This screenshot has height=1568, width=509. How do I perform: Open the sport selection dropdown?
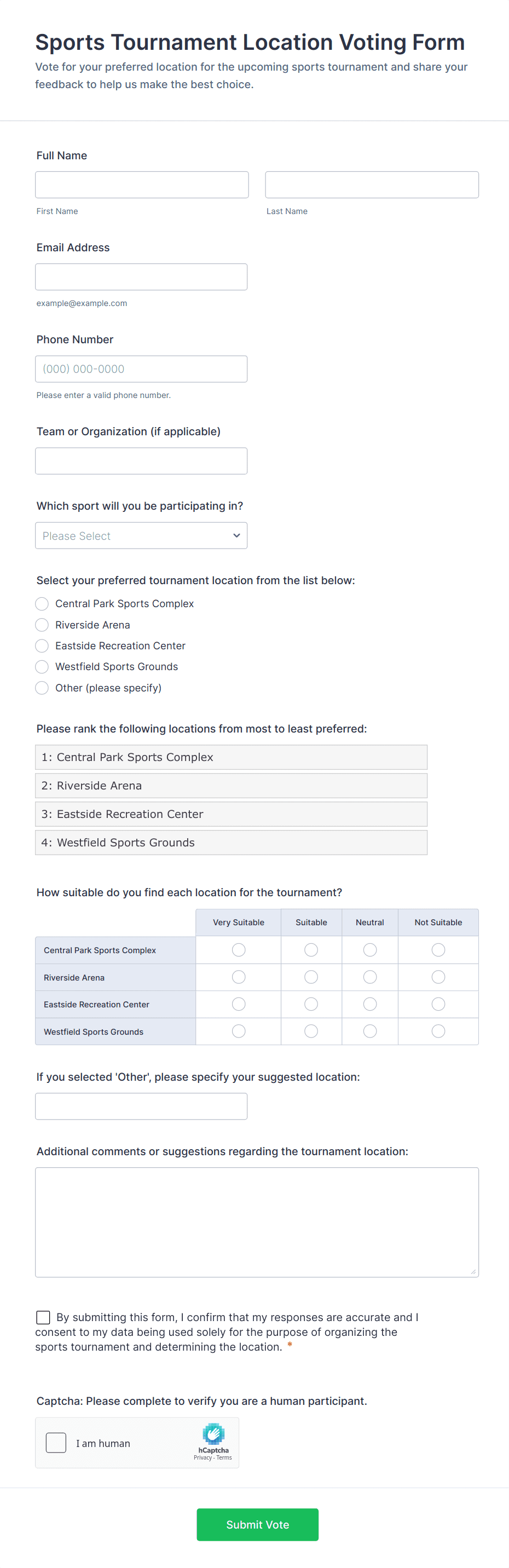click(141, 535)
